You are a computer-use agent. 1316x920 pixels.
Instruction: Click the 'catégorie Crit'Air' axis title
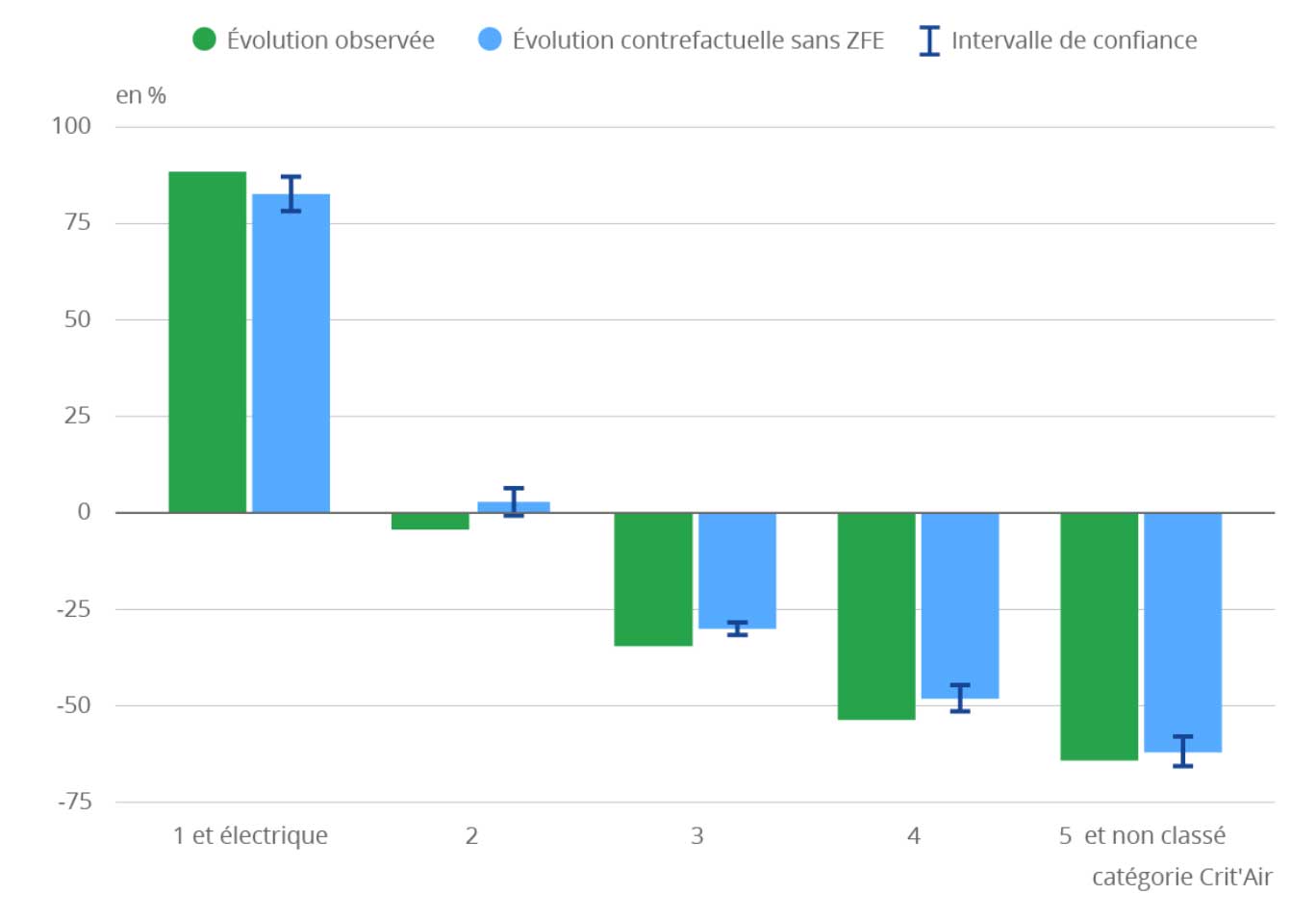(x=1182, y=877)
